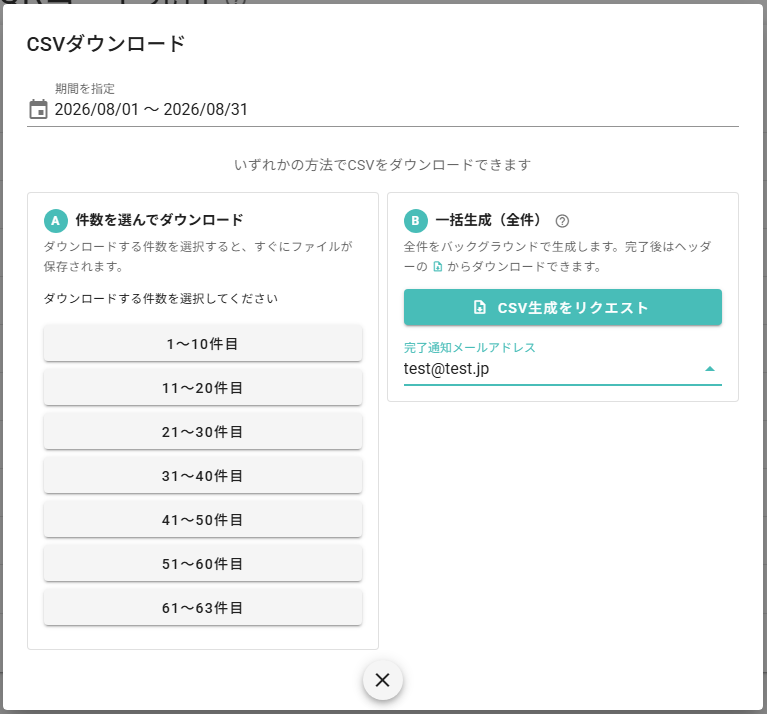Download records 1～10件目
This screenshot has height=714, width=767.
(x=203, y=343)
